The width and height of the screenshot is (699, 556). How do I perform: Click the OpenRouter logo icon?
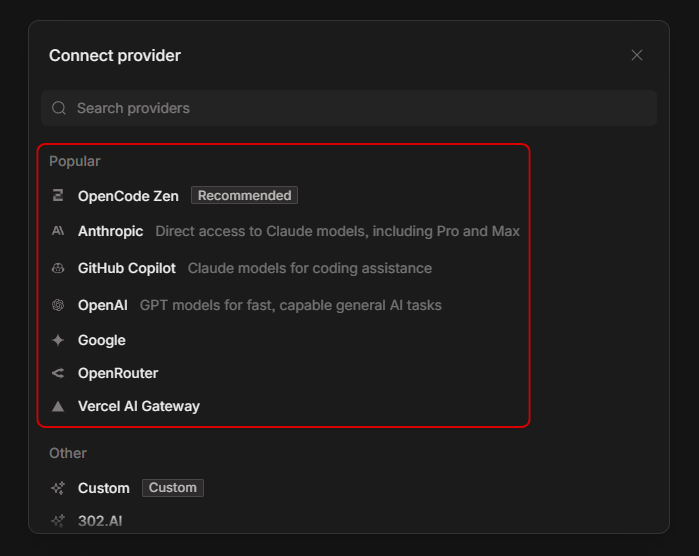(58, 373)
